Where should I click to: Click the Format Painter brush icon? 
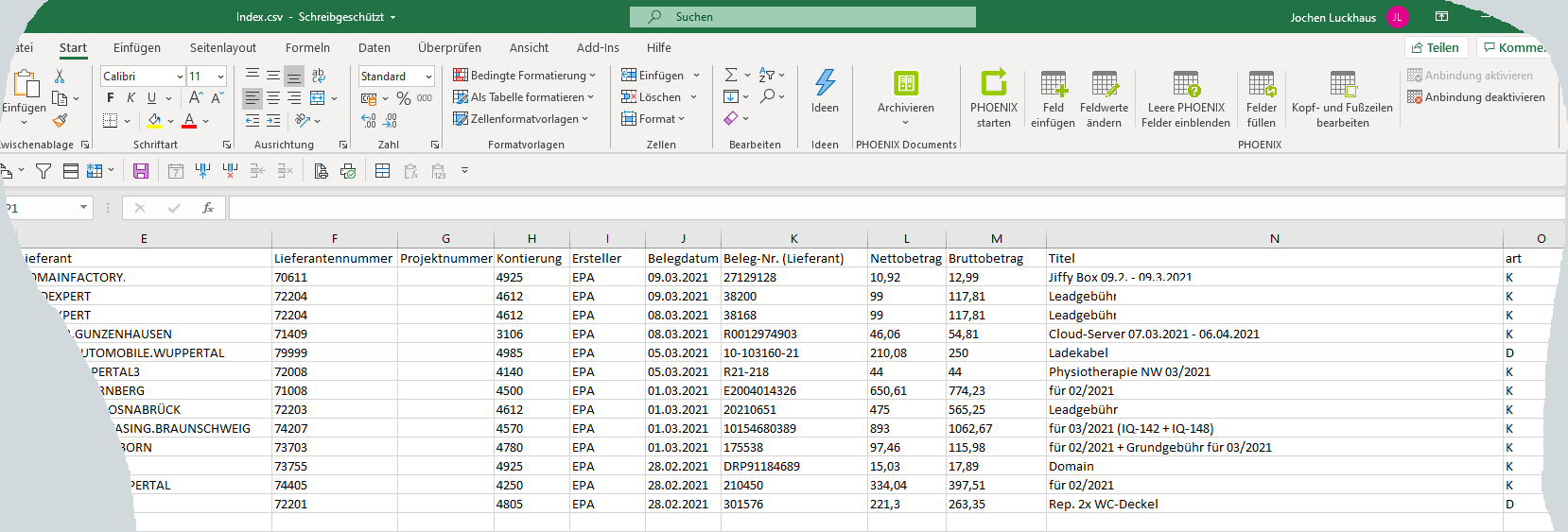[x=60, y=121]
